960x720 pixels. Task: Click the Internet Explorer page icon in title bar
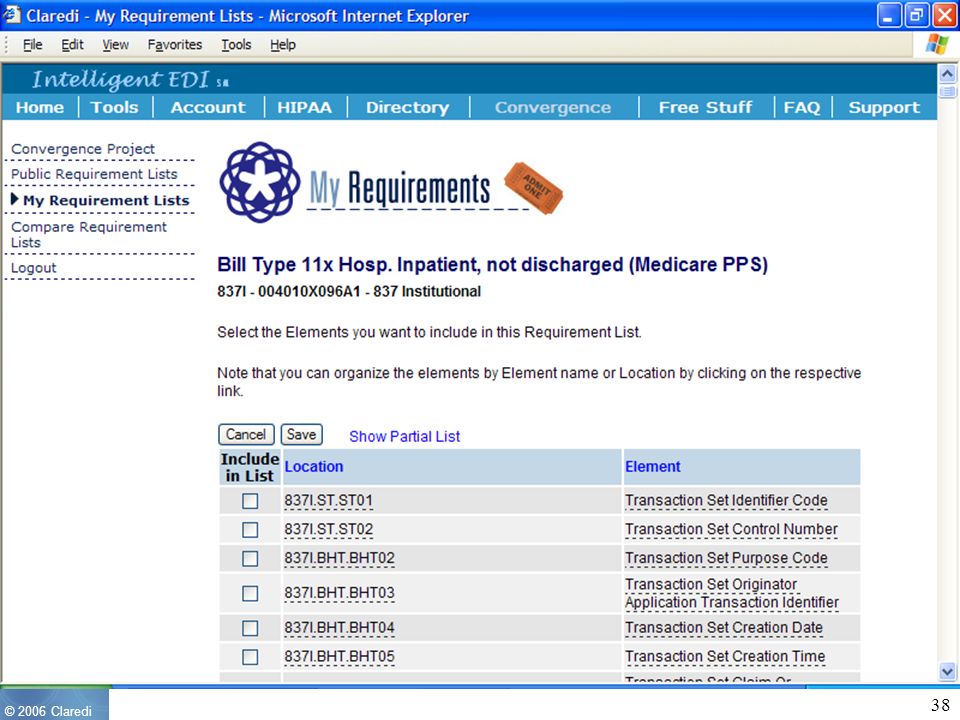(11, 15)
